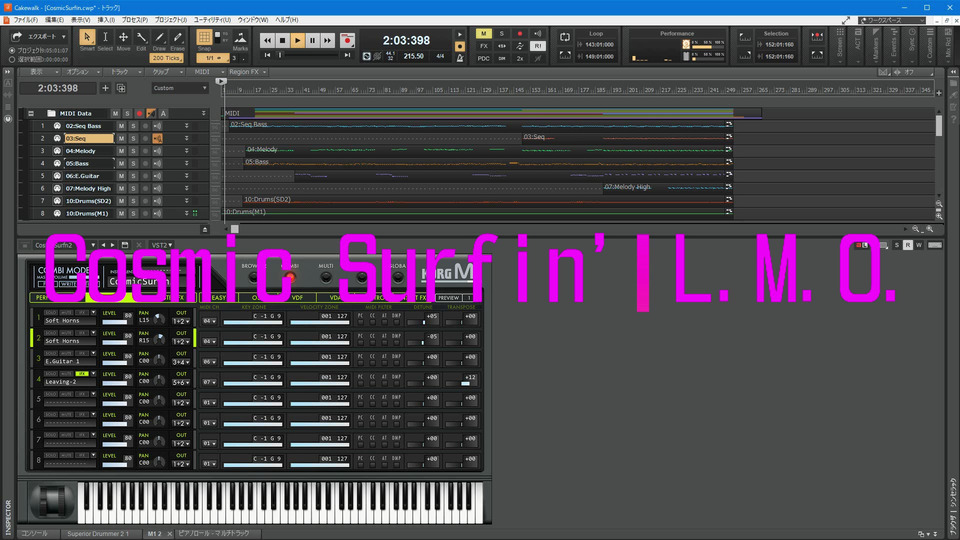Open the snap resolution 1/1 dropdown
Screen dimensions: 960x540
[213, 58]
